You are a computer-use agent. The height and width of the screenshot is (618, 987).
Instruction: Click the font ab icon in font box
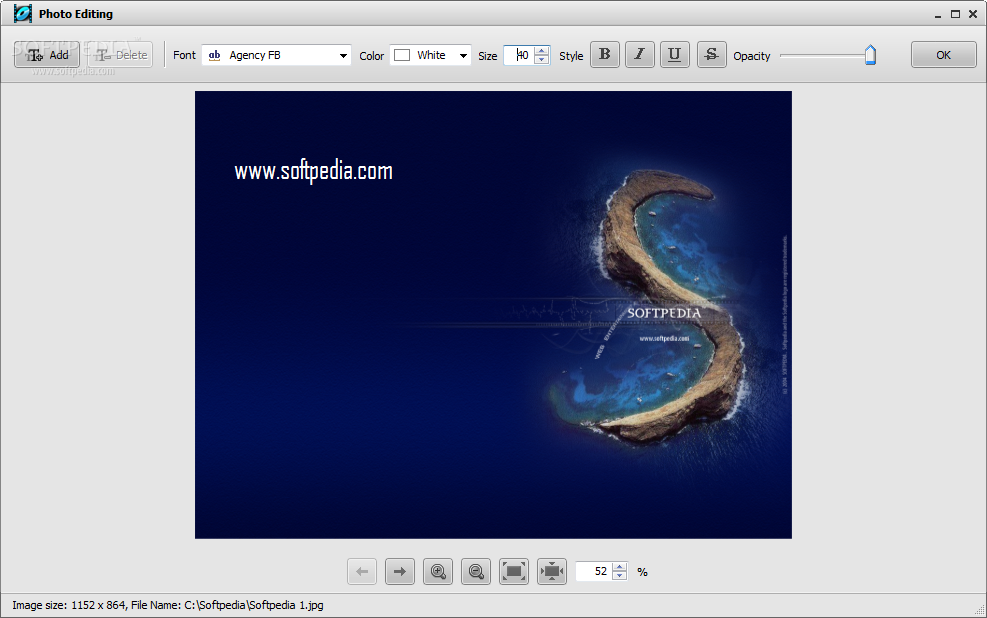pyautogui.click(x=215, y=55)
